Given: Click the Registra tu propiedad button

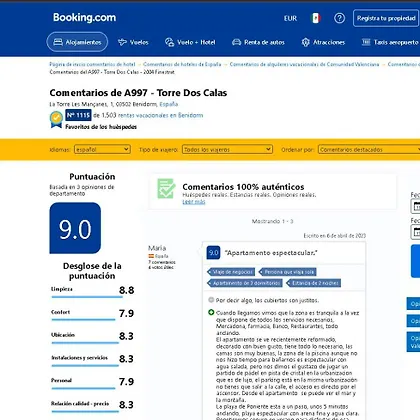Looking at the screenshot, I should click(386, 18).
